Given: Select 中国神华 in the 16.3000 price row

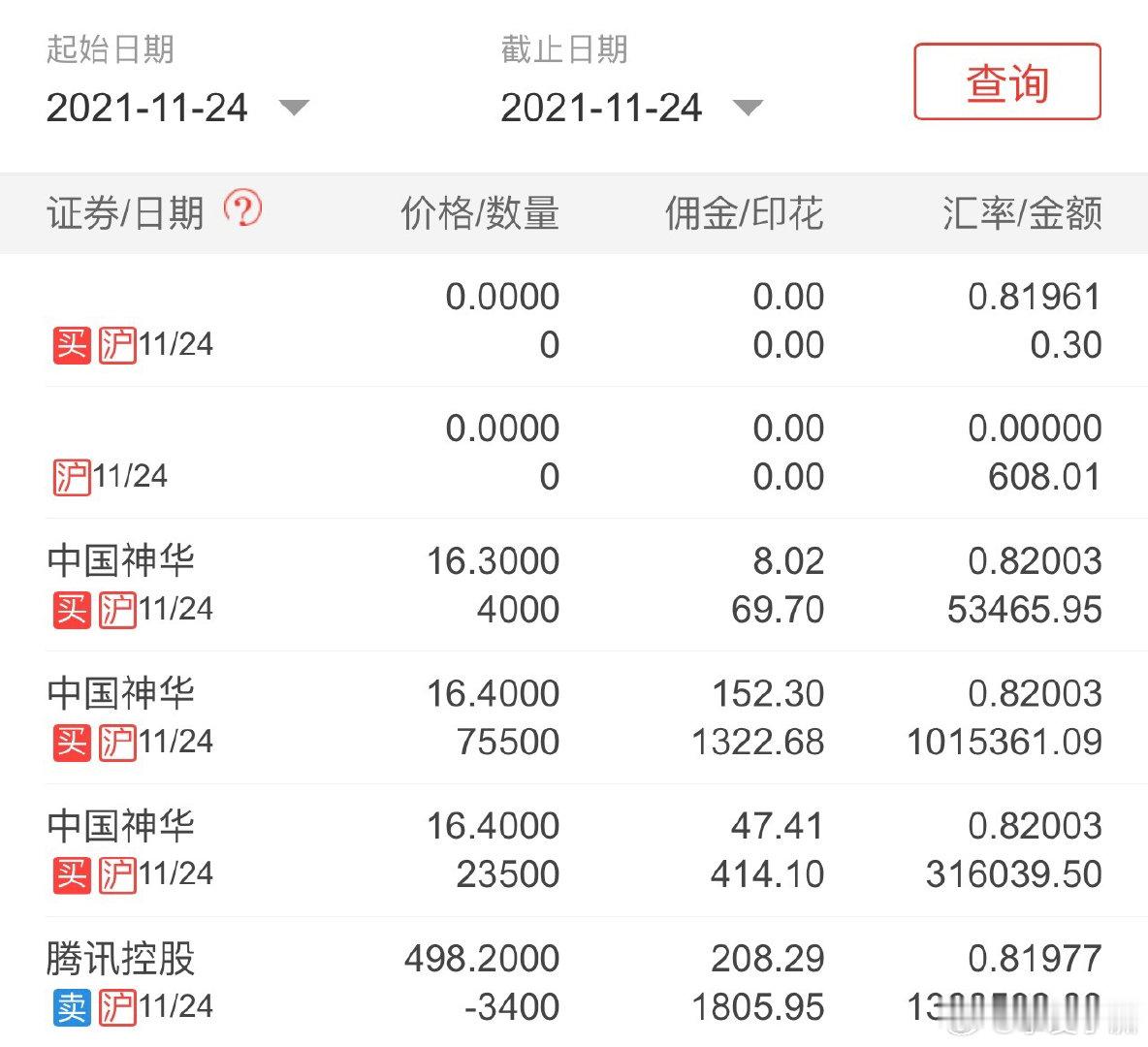Looking at the screenshot, I should (x=121, y=561).
